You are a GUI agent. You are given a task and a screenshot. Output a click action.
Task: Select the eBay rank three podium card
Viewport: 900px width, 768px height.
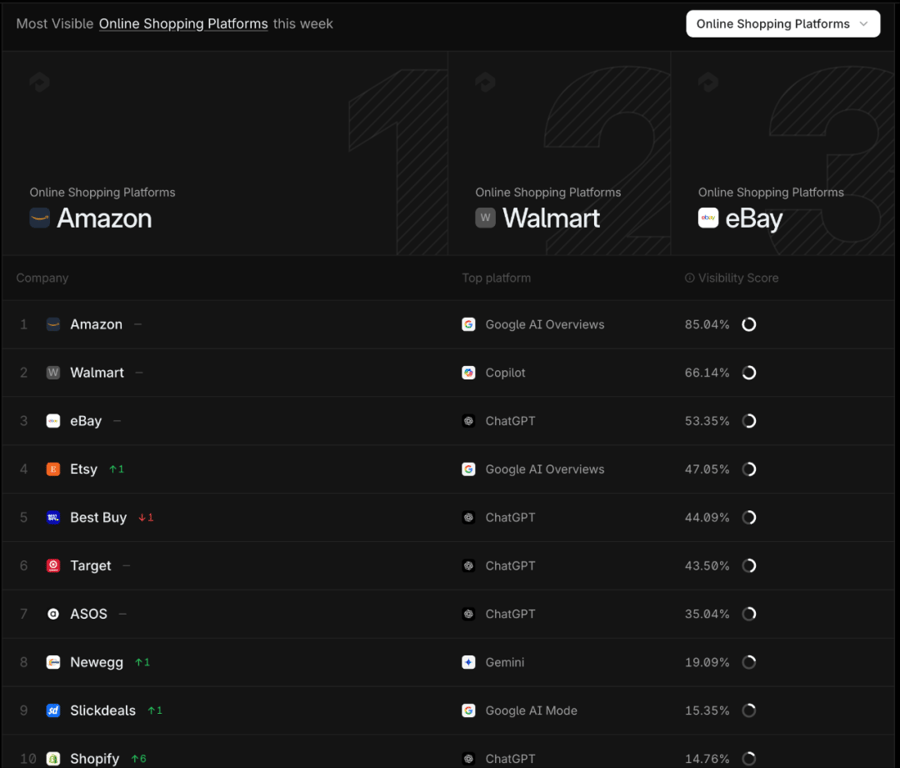[782, 155]
